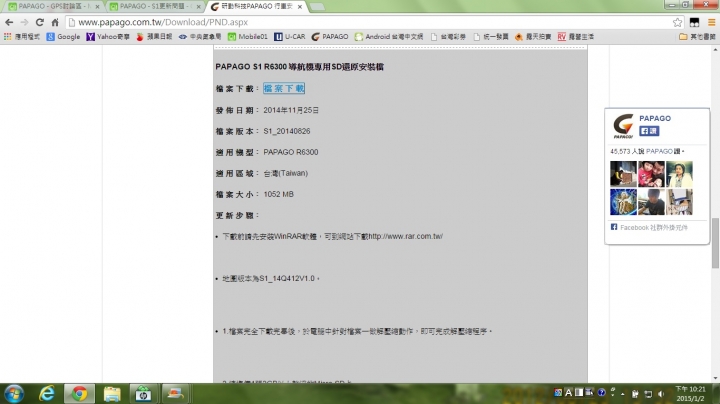Click the Chrome taskbar icon
This screenshot has height=404, width=720.
tap(79, 394)
